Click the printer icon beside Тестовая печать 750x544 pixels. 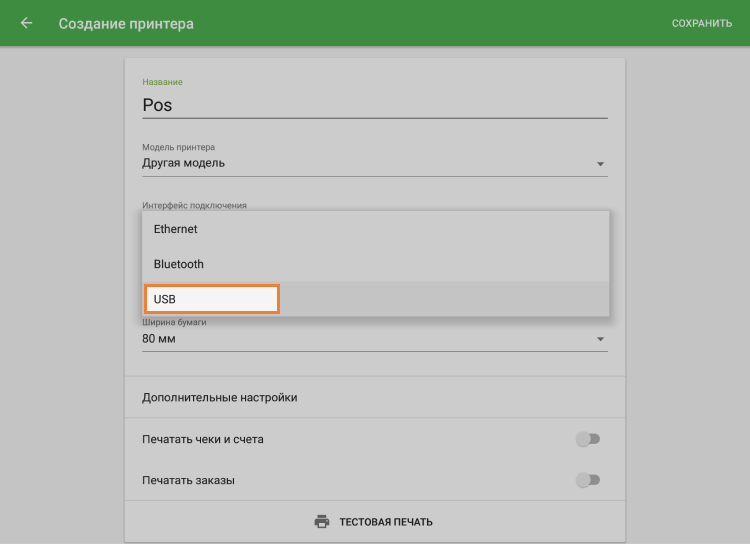[322, 522]
